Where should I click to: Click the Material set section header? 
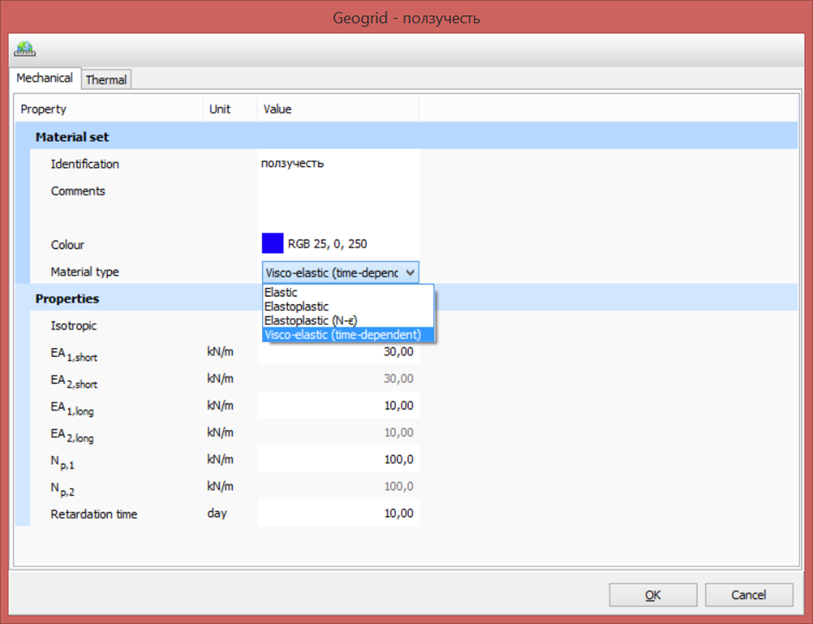[72, 137]
